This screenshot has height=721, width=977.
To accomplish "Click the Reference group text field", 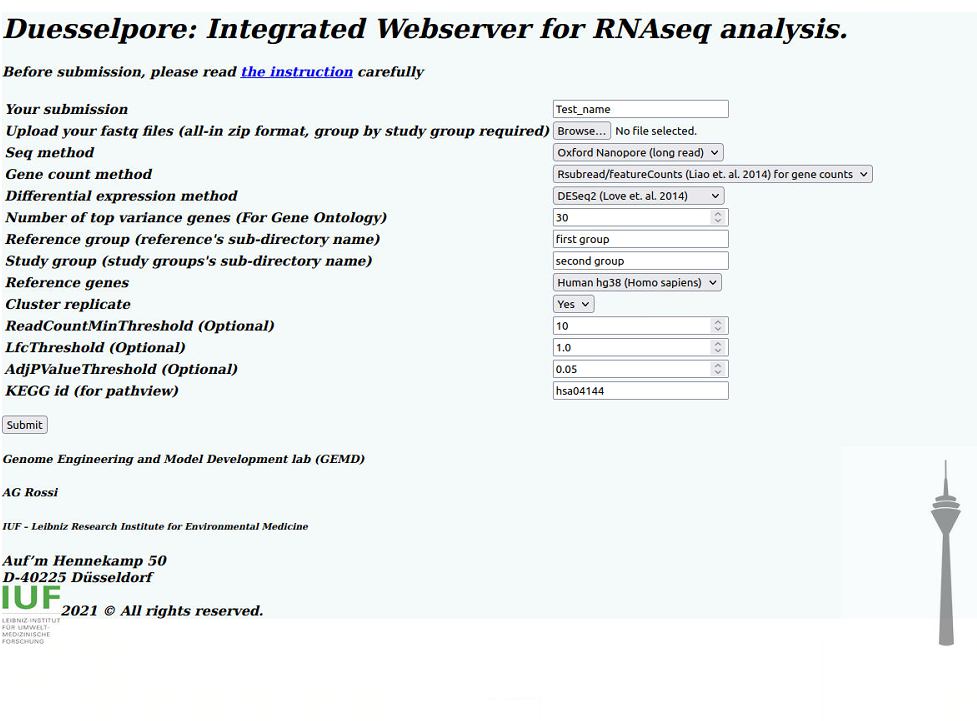I will [641, 239].
